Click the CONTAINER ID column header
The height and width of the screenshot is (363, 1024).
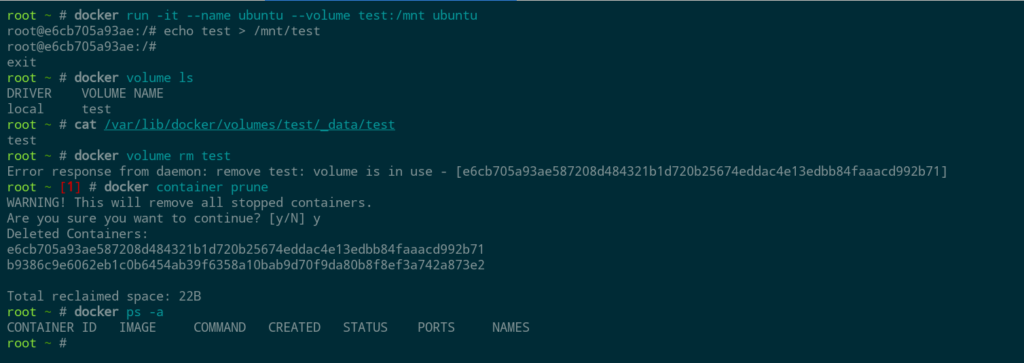pos(52,328)
